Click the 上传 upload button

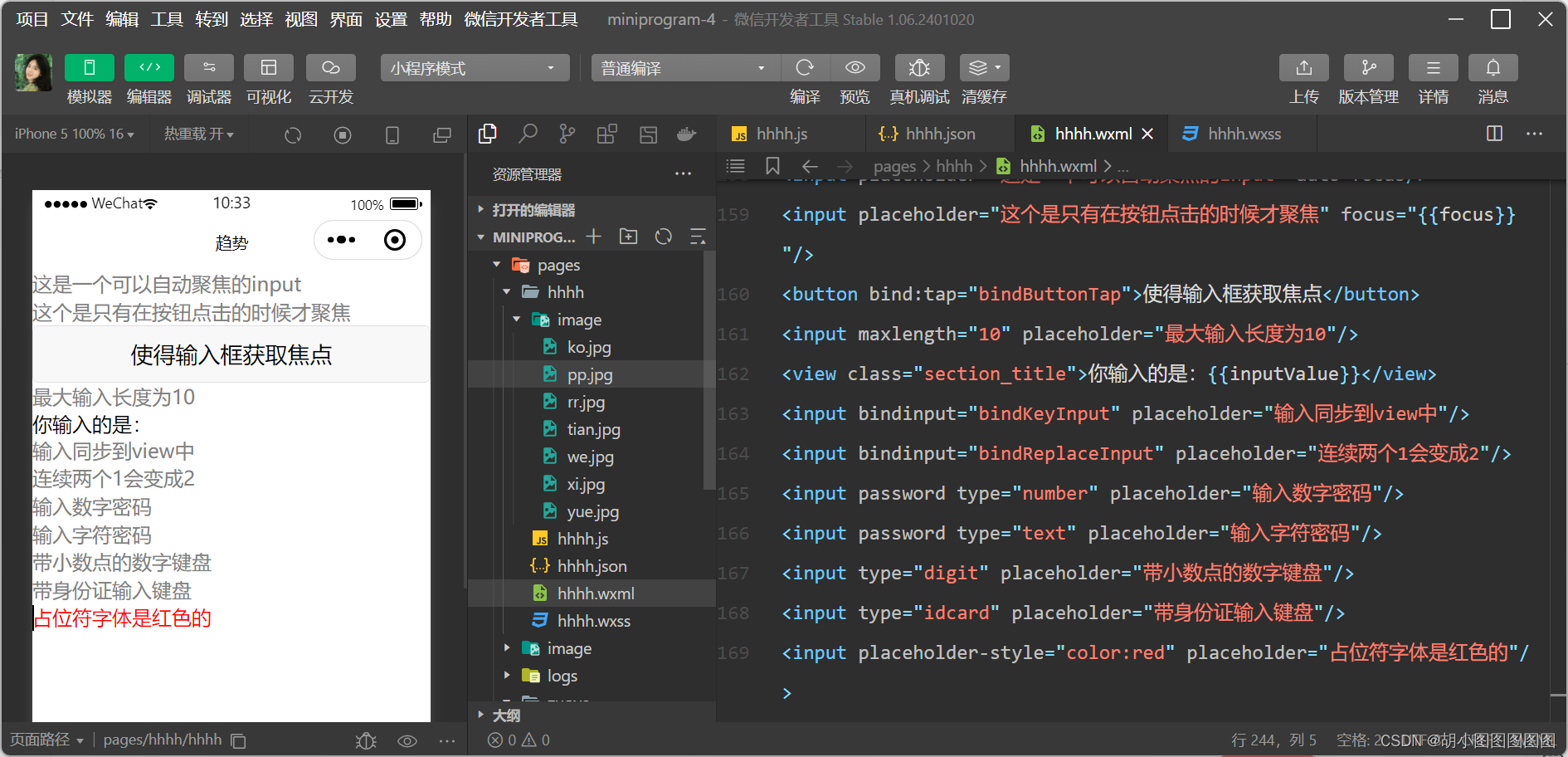coord(1304,67)
